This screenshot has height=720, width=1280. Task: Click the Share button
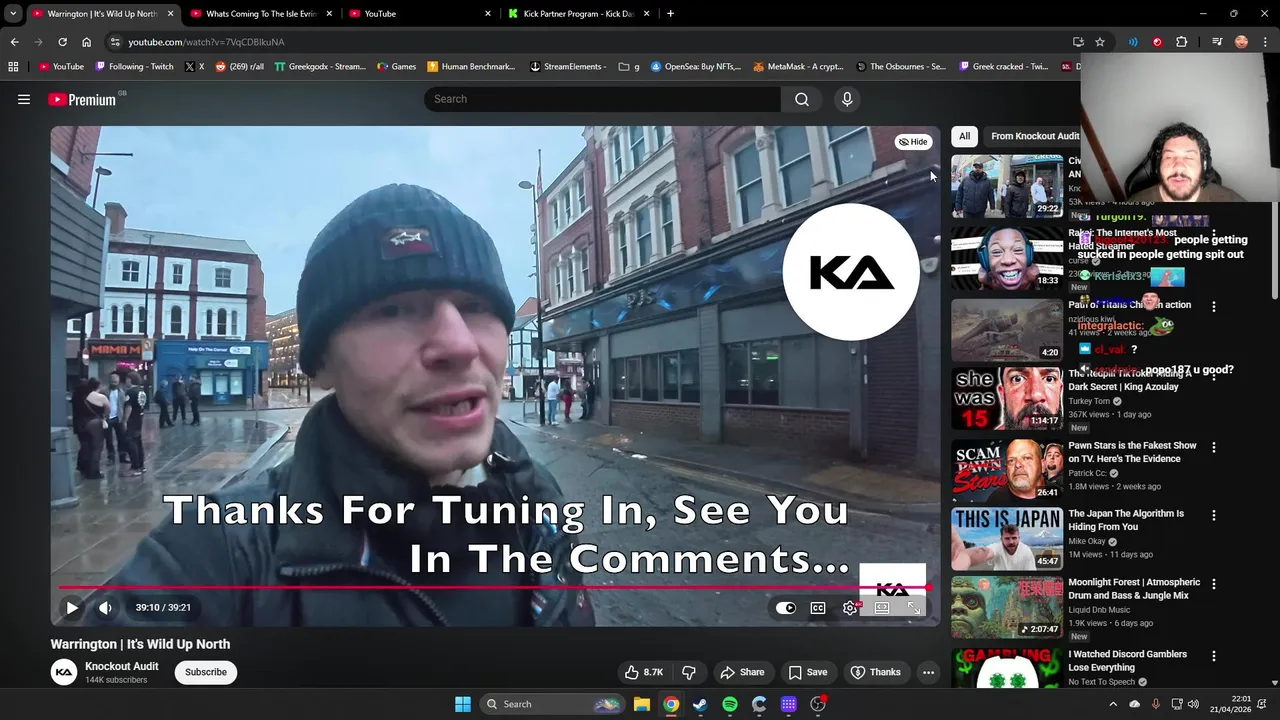coord(742,672)
